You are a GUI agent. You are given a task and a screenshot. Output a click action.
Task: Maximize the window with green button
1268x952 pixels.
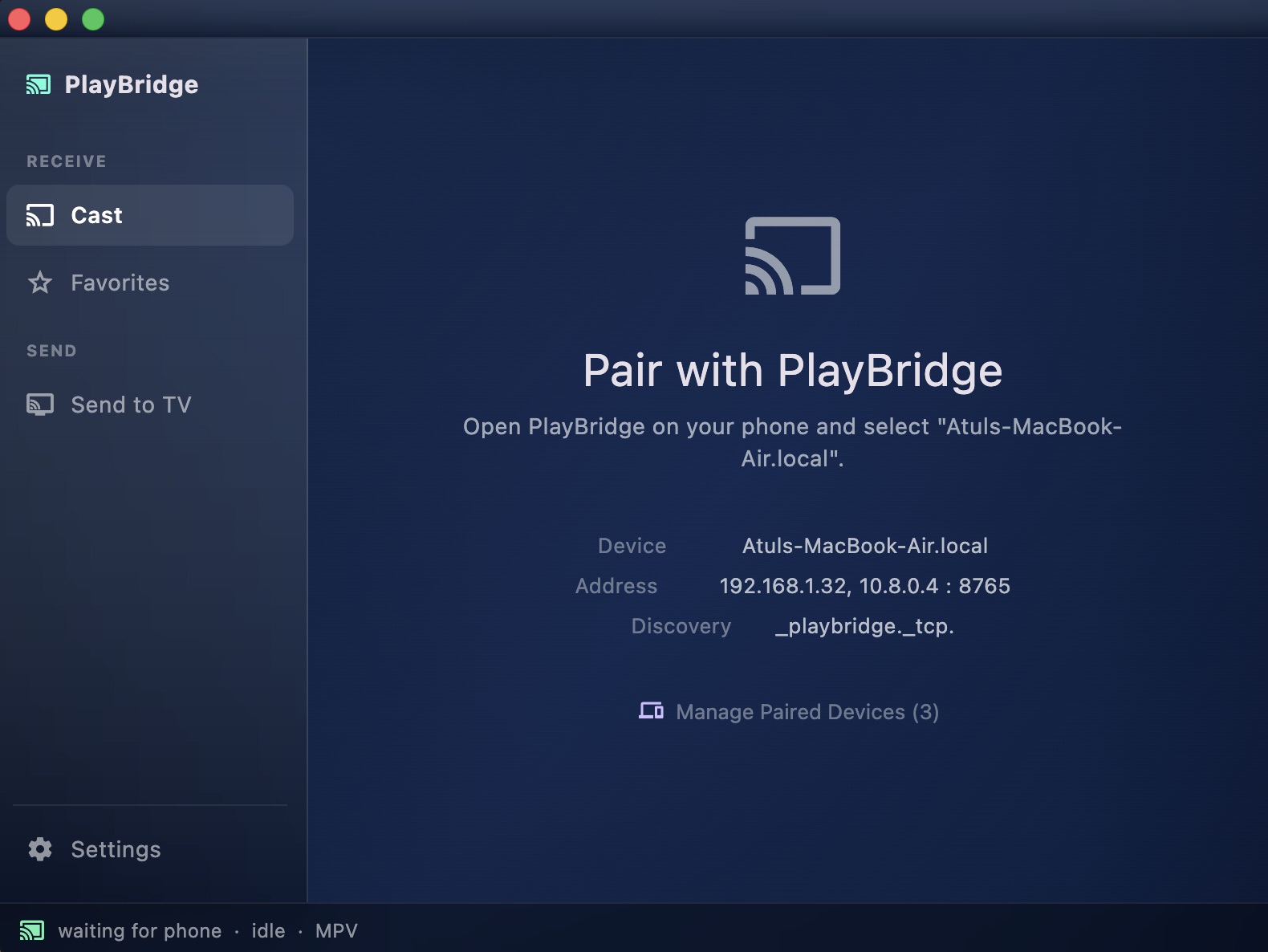[93, 18]
